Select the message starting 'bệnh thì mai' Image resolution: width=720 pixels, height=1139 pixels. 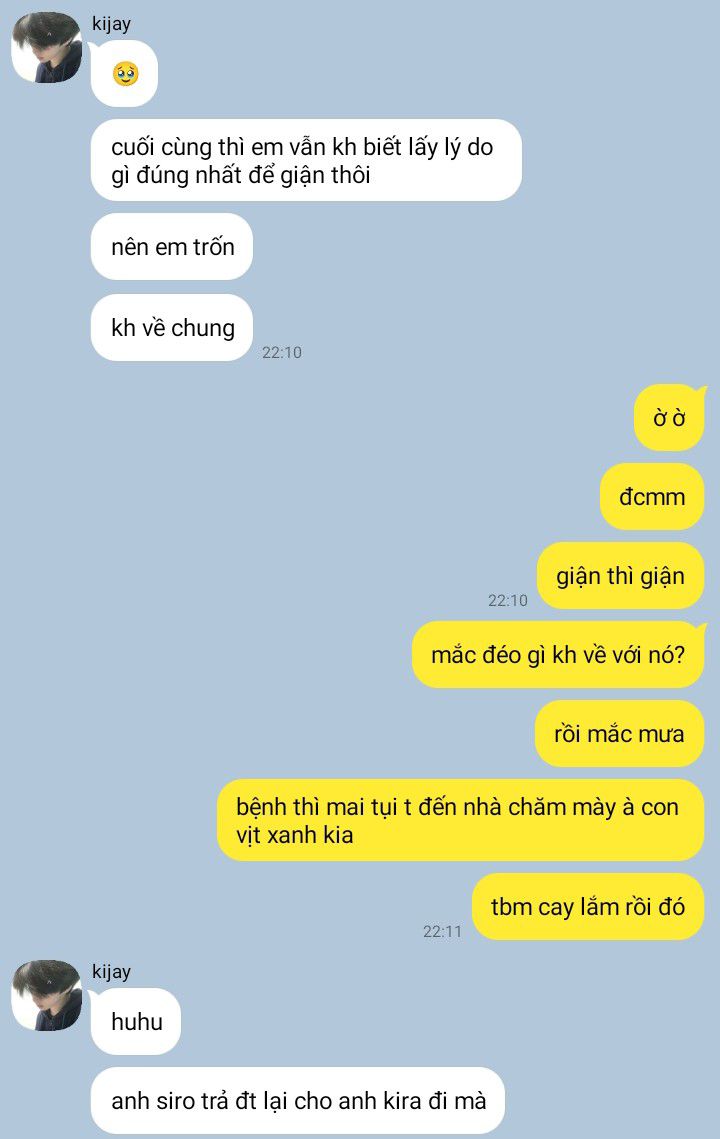coord(461,821)
